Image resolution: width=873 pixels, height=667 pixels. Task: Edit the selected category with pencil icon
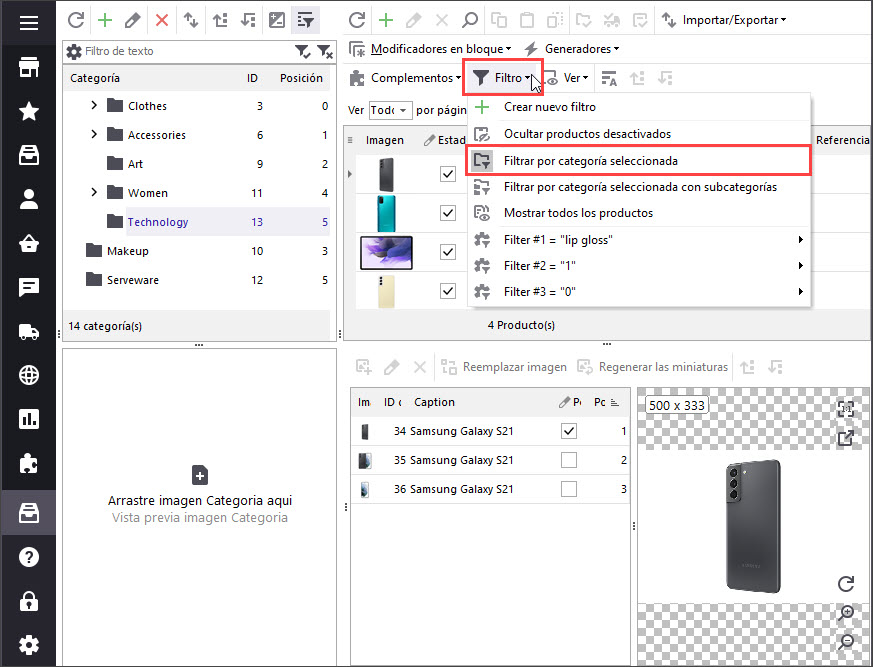coord(133,21)
